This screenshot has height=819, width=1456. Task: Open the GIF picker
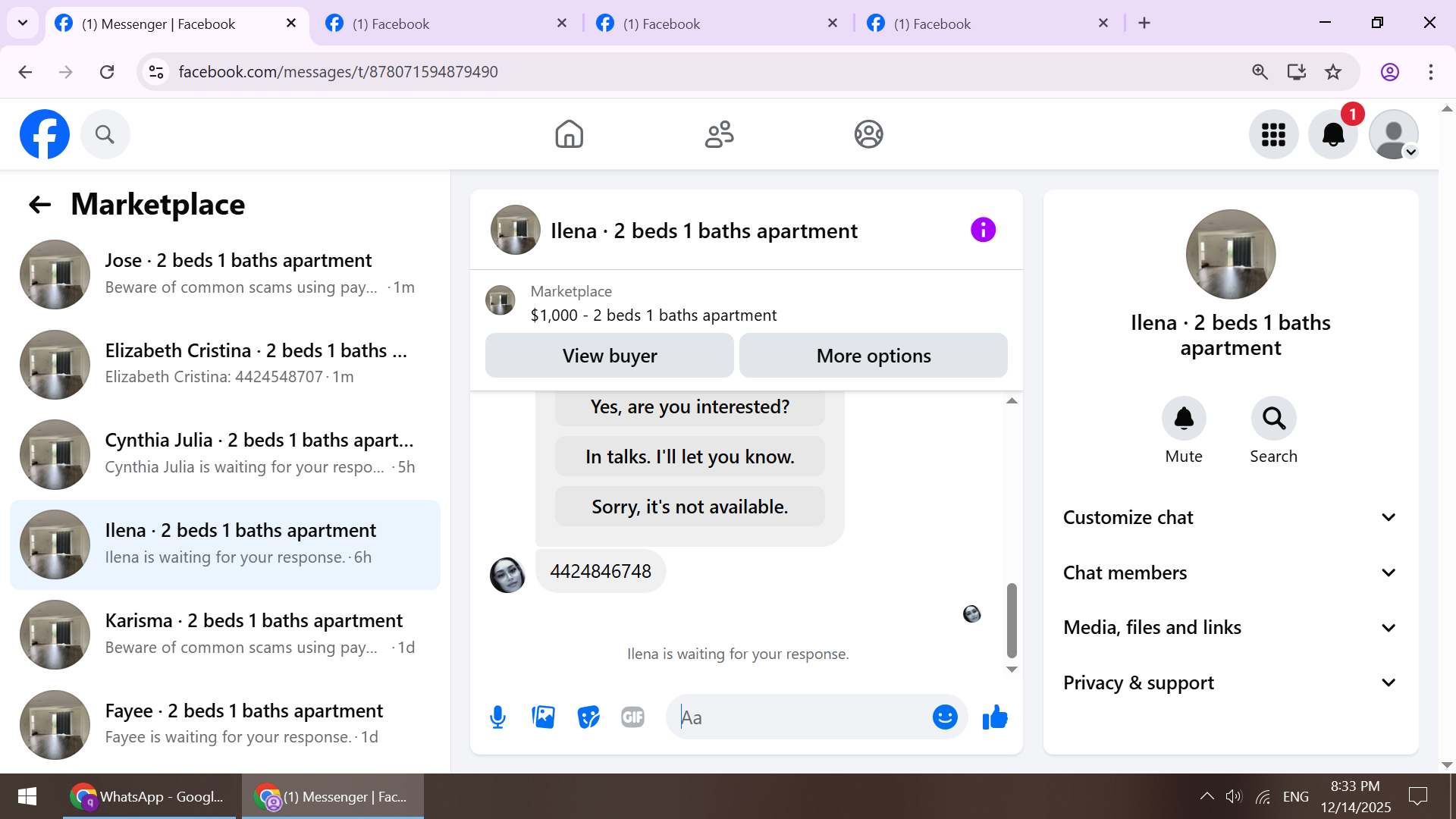(632, 717)
